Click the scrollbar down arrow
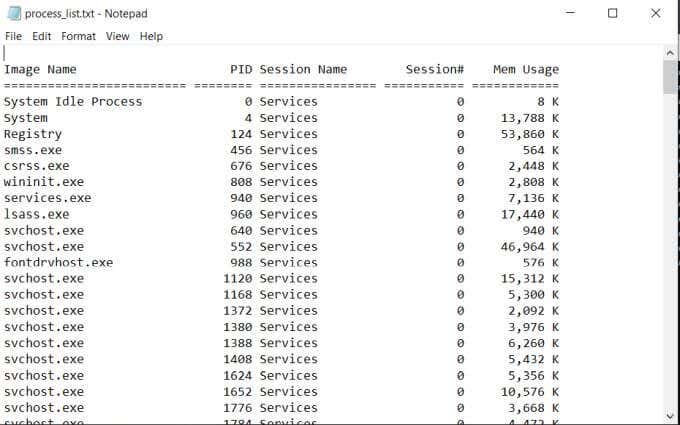This screenshot has height=425, width=680. pos(670,416)
